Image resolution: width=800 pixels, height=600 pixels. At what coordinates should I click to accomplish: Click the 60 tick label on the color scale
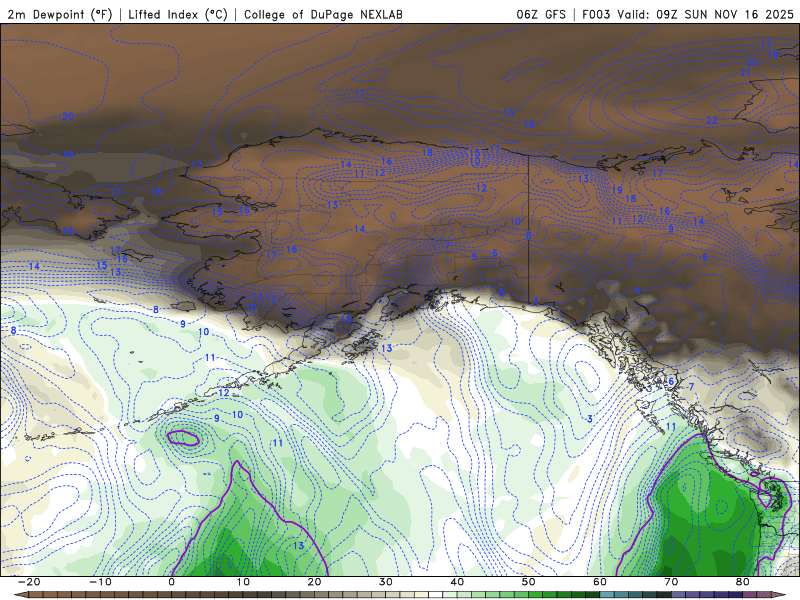point(600,582)
